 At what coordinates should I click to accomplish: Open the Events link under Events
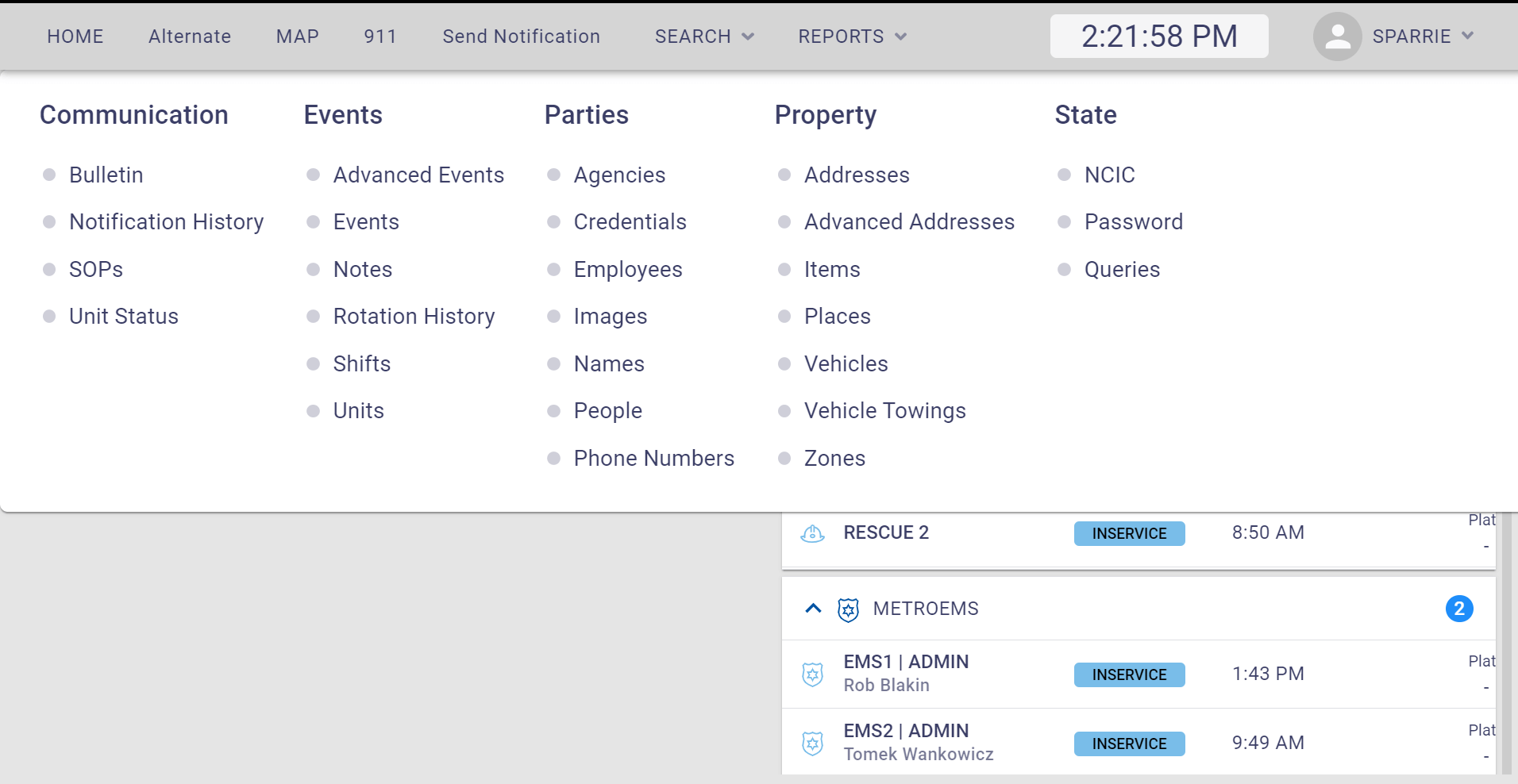pyautogui.click(x=366, y=222)
